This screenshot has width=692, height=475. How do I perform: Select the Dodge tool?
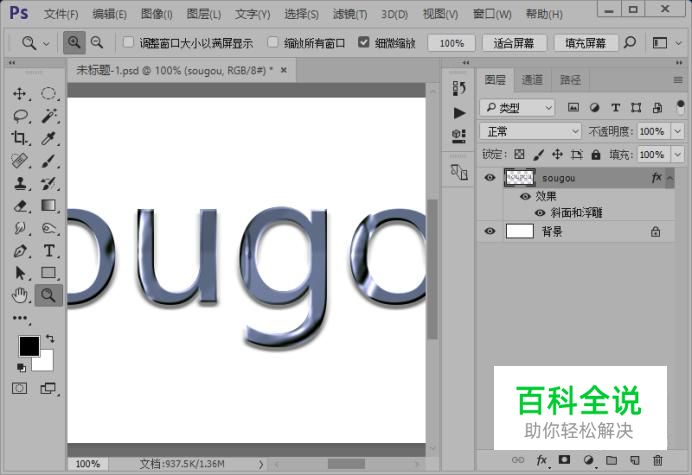48,228
